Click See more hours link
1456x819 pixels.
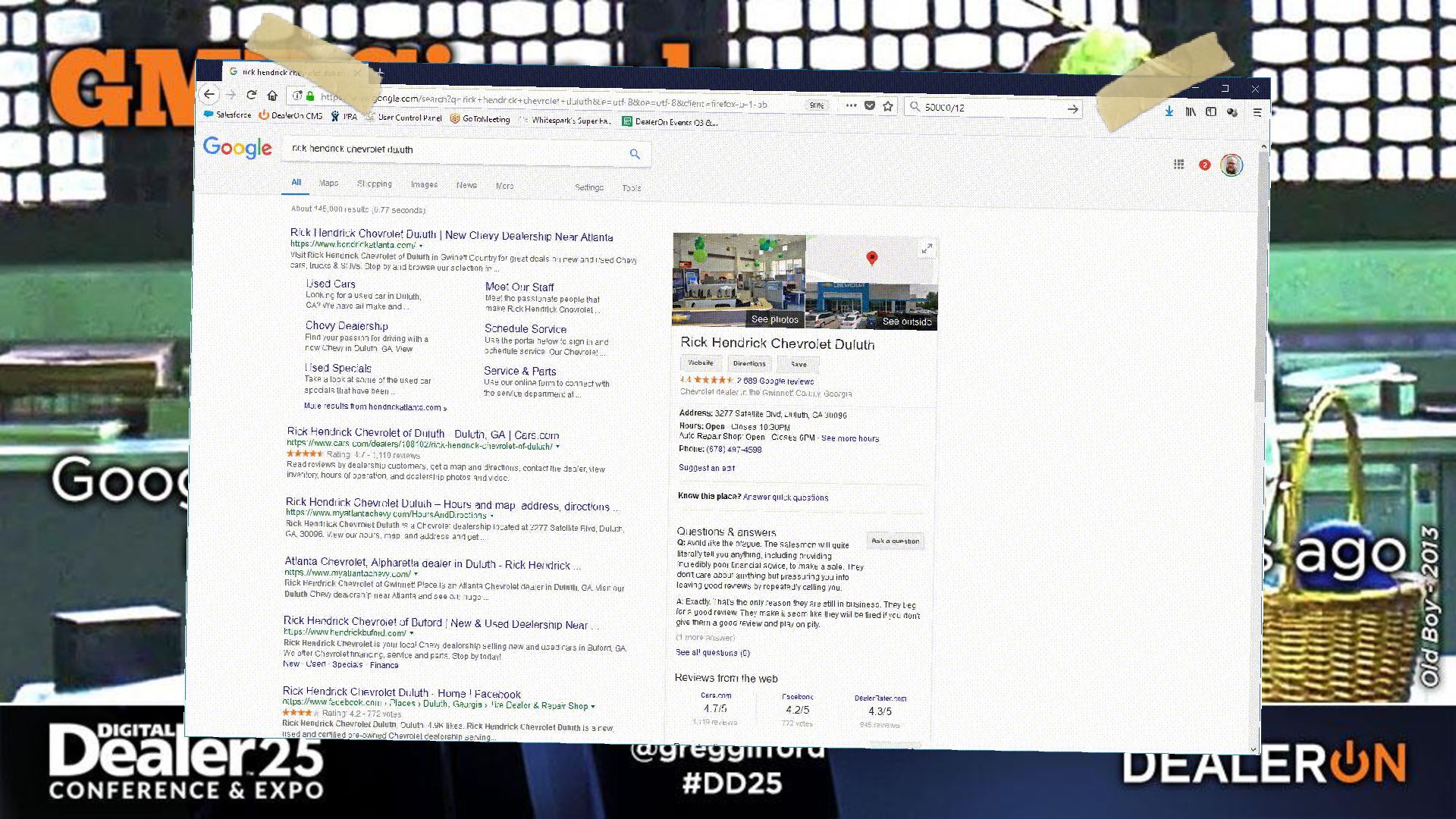850,438
